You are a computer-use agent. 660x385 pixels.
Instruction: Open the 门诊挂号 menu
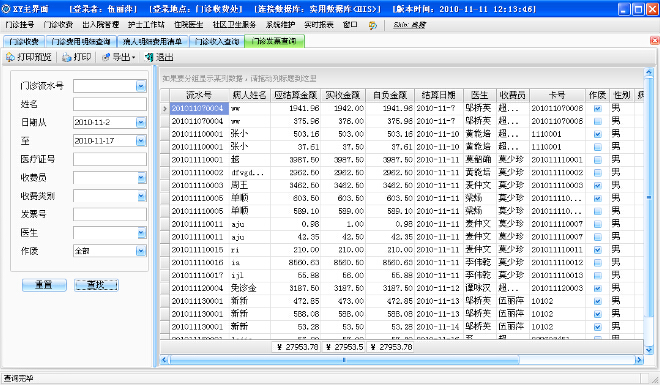20,25
